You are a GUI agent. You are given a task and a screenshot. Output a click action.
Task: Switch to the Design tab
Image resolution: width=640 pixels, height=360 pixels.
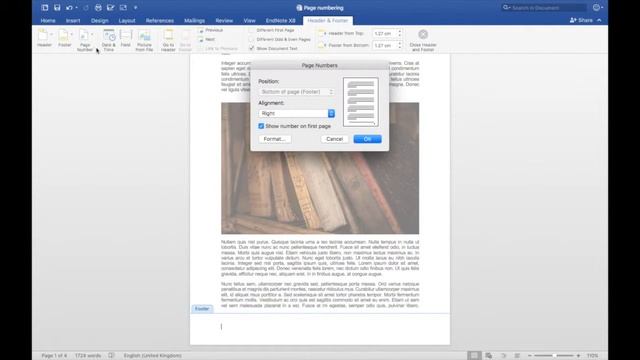100,20
